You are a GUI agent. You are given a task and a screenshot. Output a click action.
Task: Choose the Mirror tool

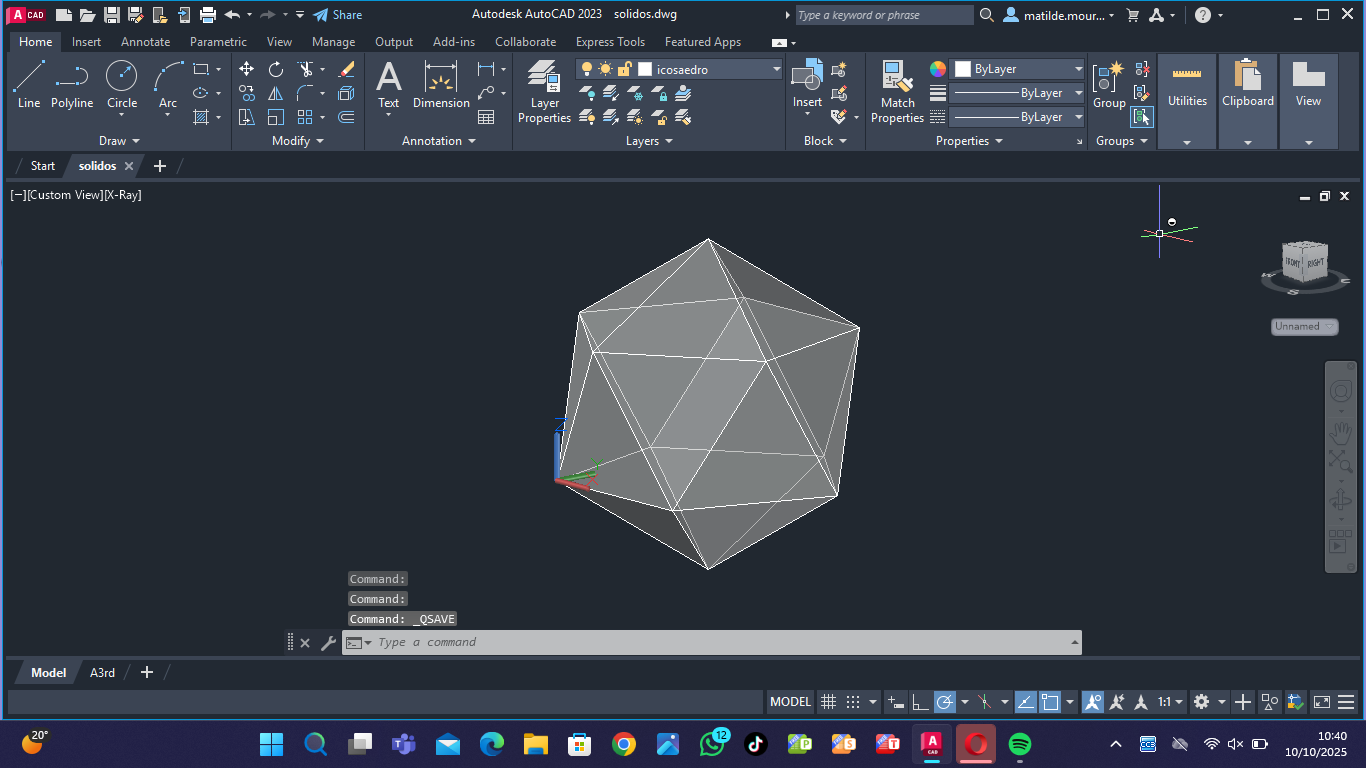[276, 93]
